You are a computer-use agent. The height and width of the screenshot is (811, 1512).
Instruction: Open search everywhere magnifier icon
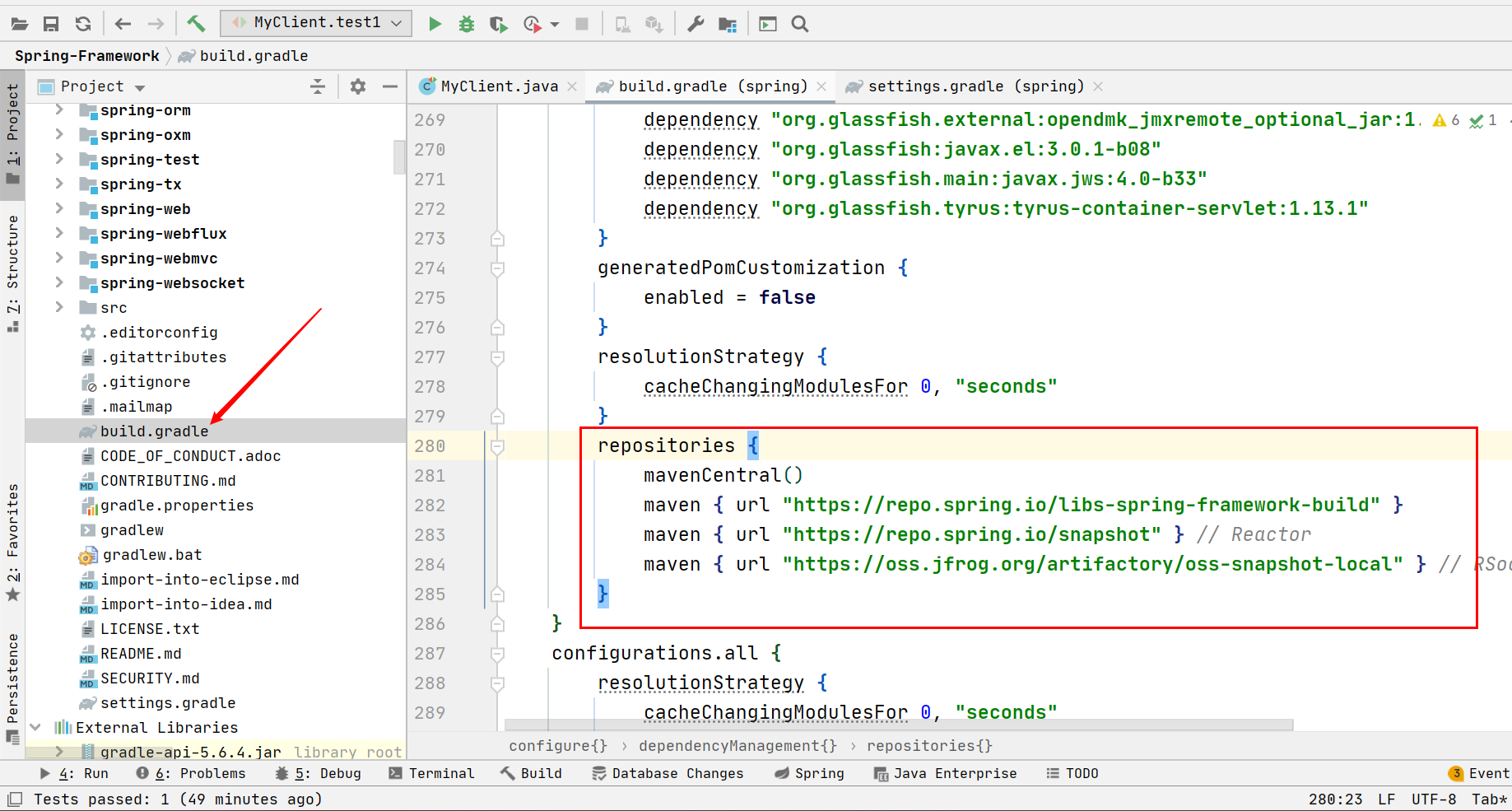(x=799, y=24)
